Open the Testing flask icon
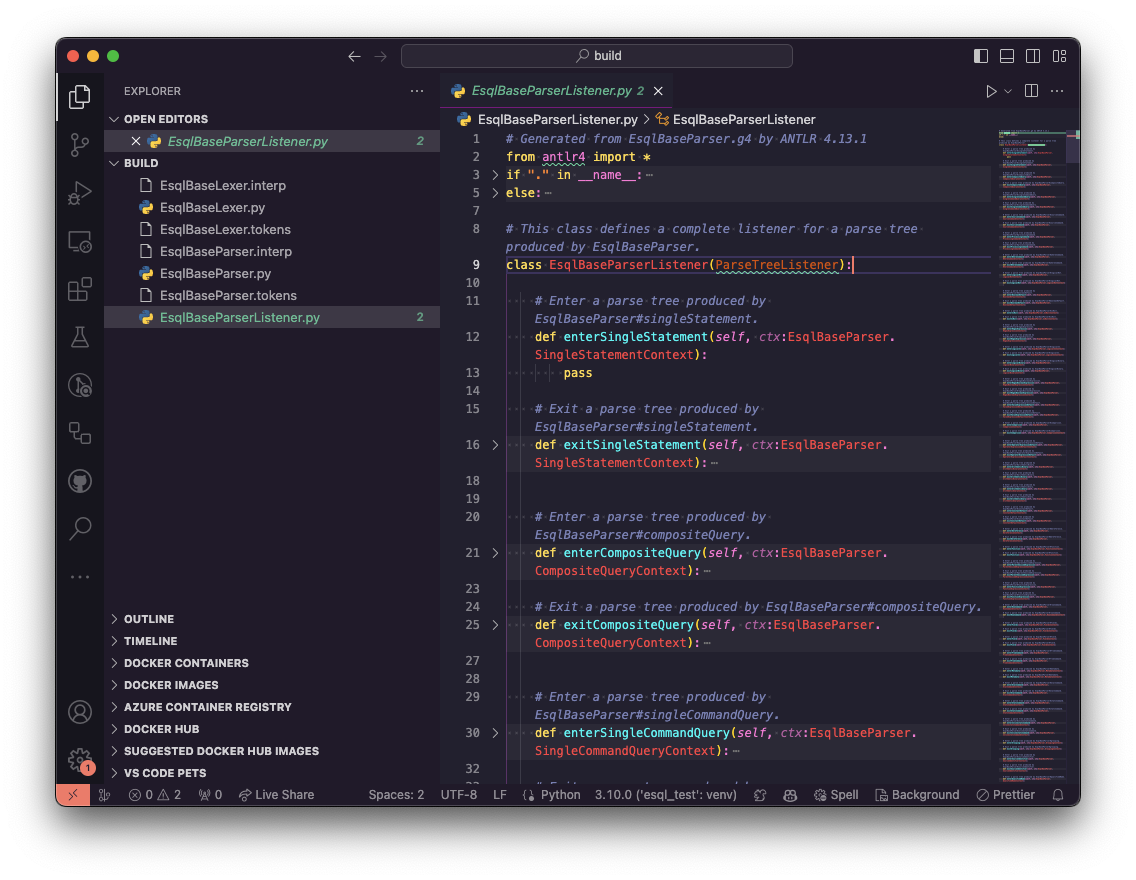This screenshot has height=880, width=1136. (x=80, y=337)
